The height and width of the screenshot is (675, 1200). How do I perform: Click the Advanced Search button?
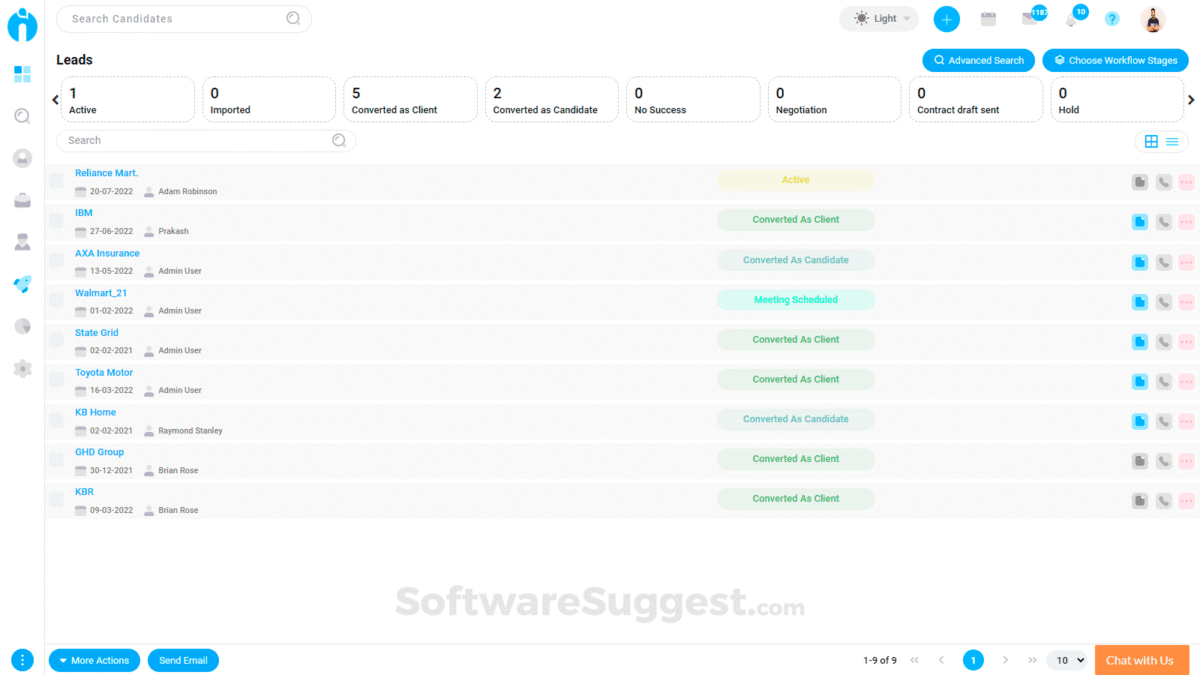978,60
